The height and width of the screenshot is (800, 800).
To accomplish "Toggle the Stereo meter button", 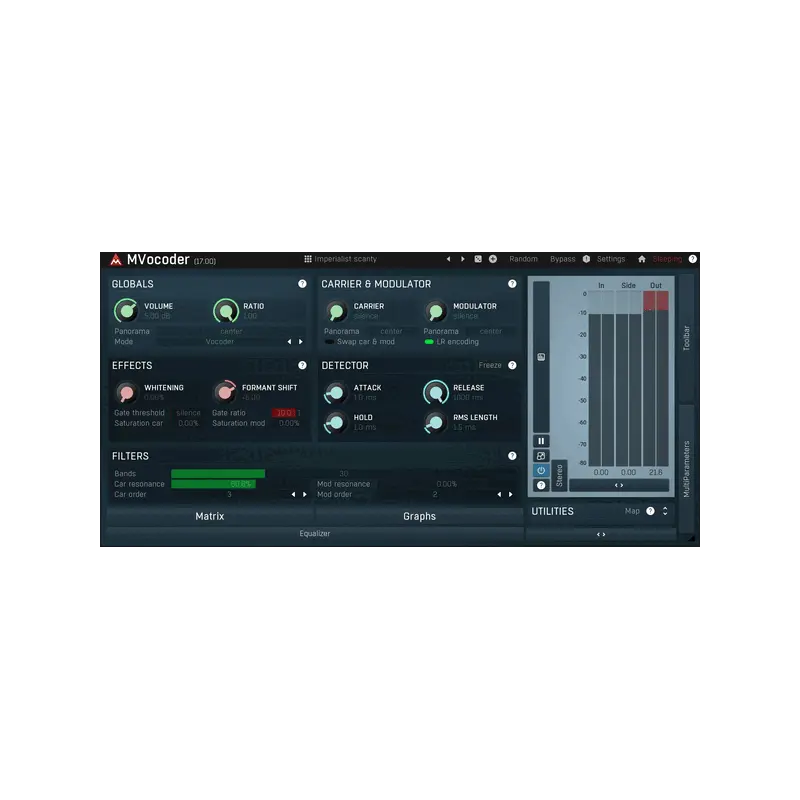I will tap(559, 476).
